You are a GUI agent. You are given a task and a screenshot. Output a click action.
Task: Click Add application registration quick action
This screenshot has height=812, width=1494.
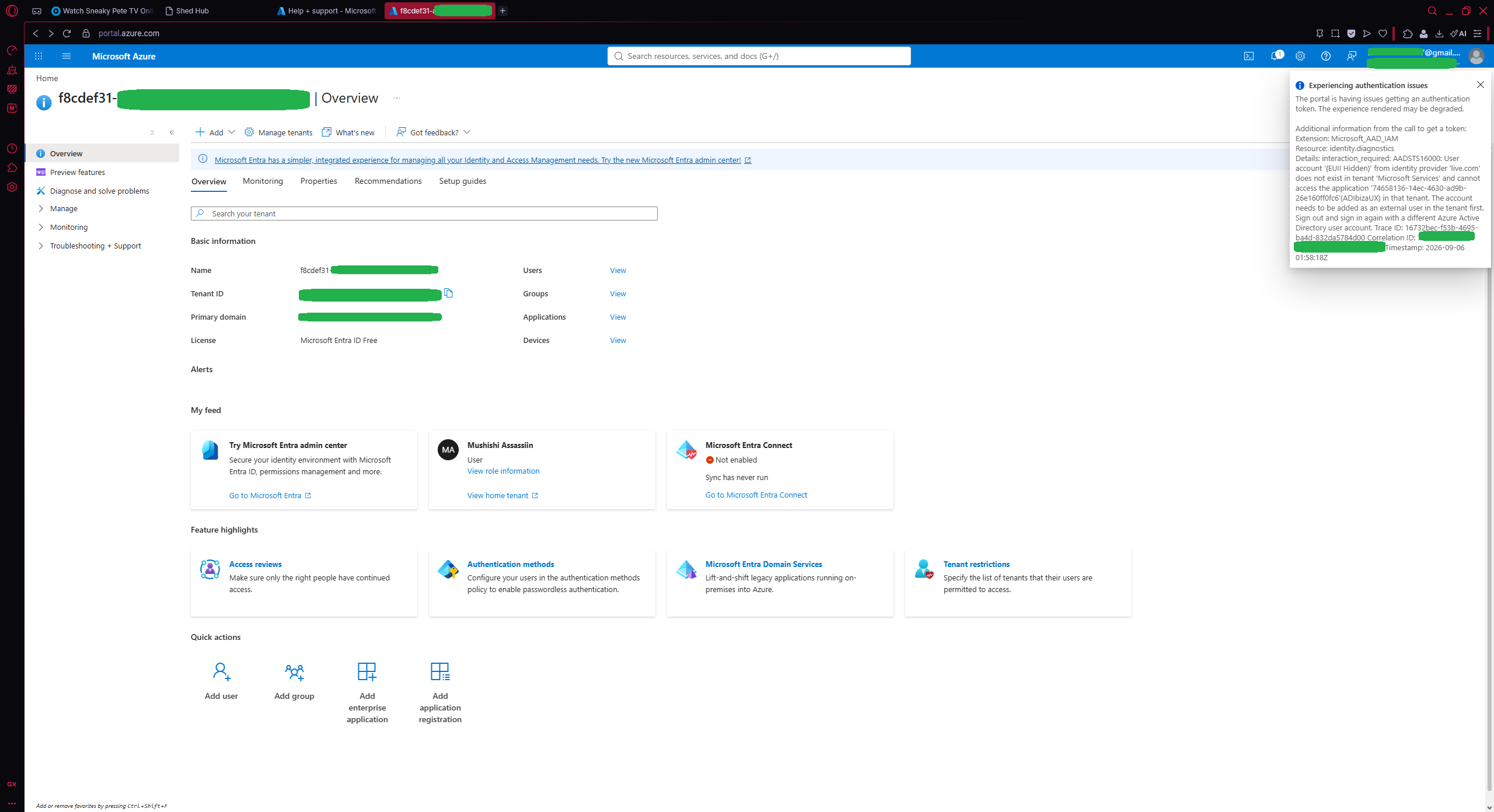pos(440,692)
